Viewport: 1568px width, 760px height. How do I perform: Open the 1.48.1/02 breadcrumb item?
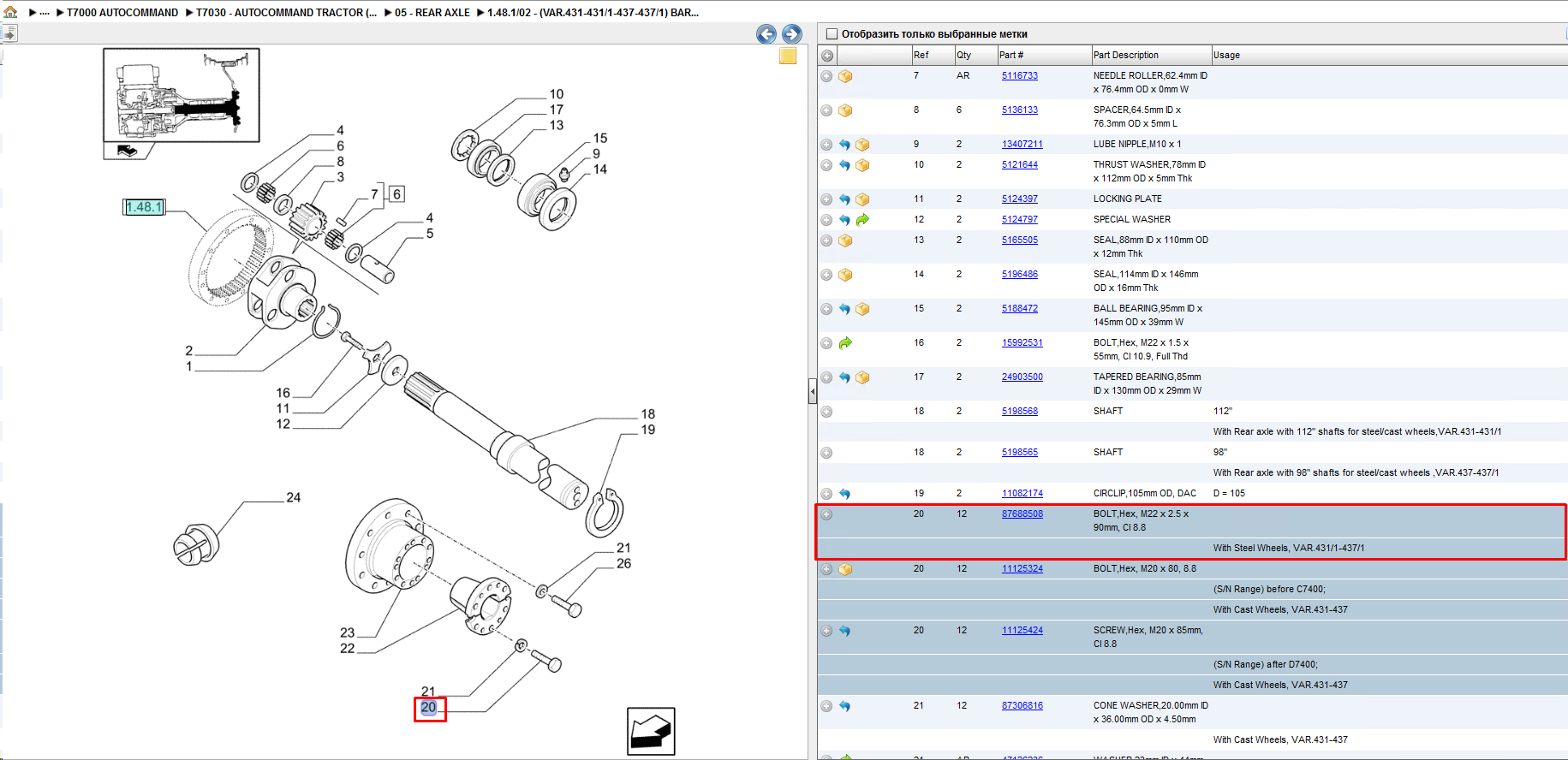pos(593,13)
